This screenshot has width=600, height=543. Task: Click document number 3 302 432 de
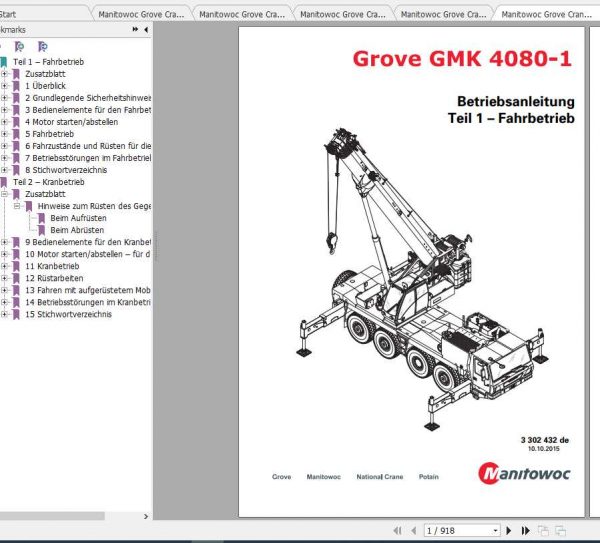tap(545, 440)
